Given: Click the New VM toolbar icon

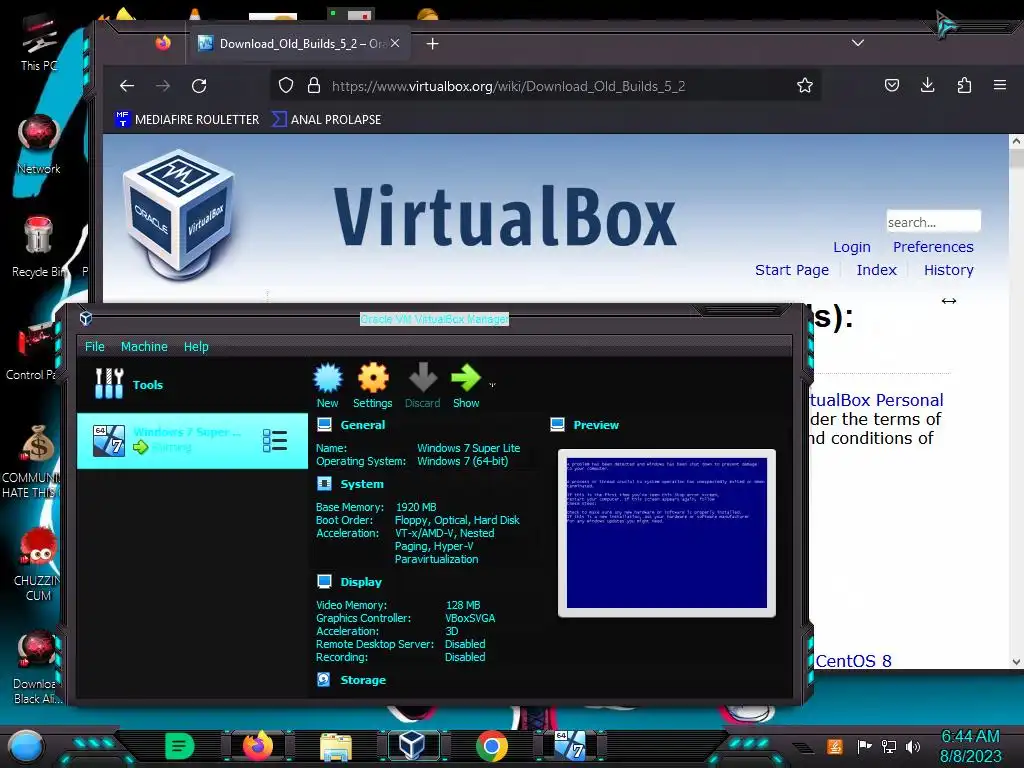Looking at the screenshot, I should click(328, 378).
